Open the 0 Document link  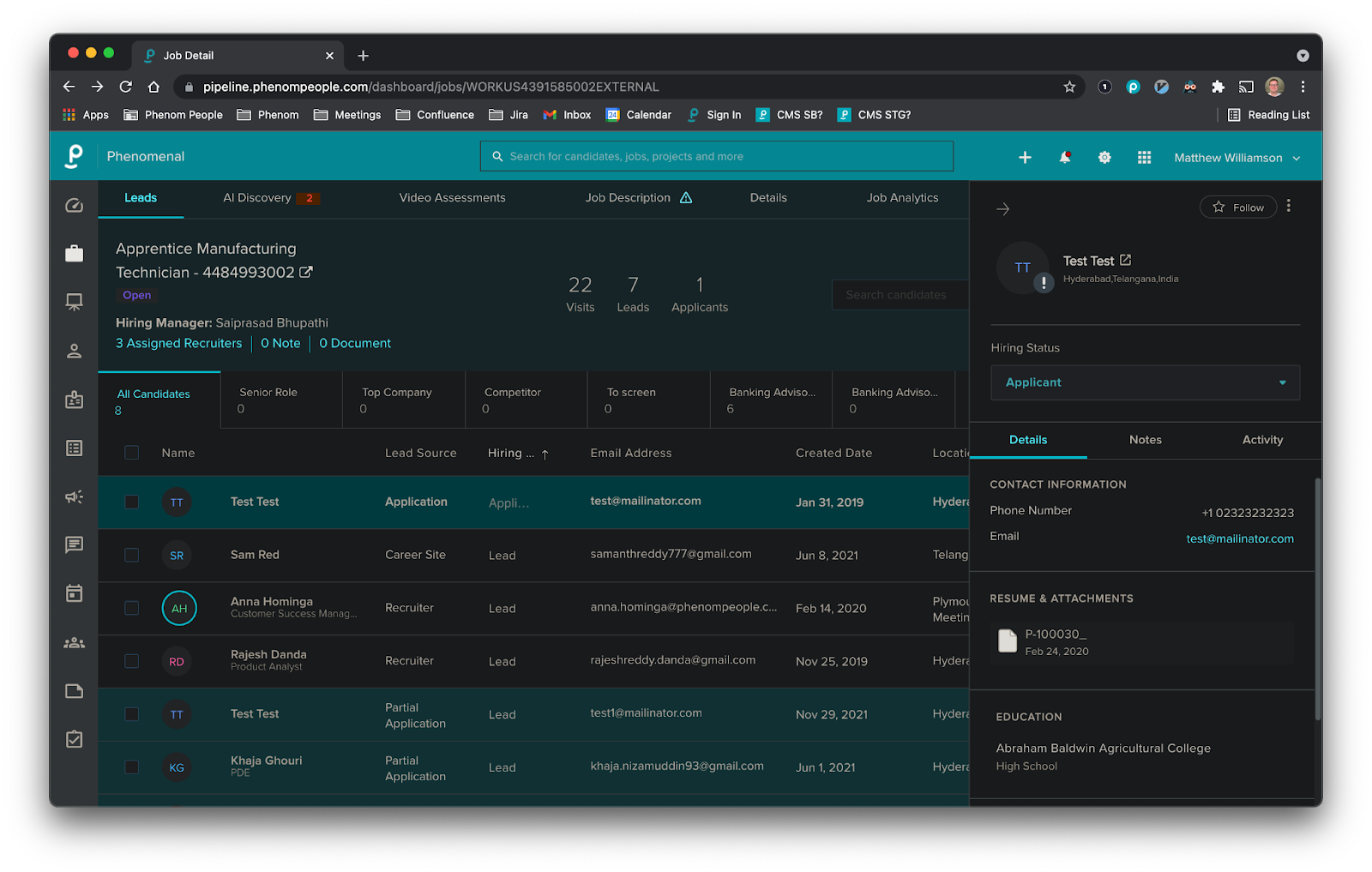click(x=355, y=343)
